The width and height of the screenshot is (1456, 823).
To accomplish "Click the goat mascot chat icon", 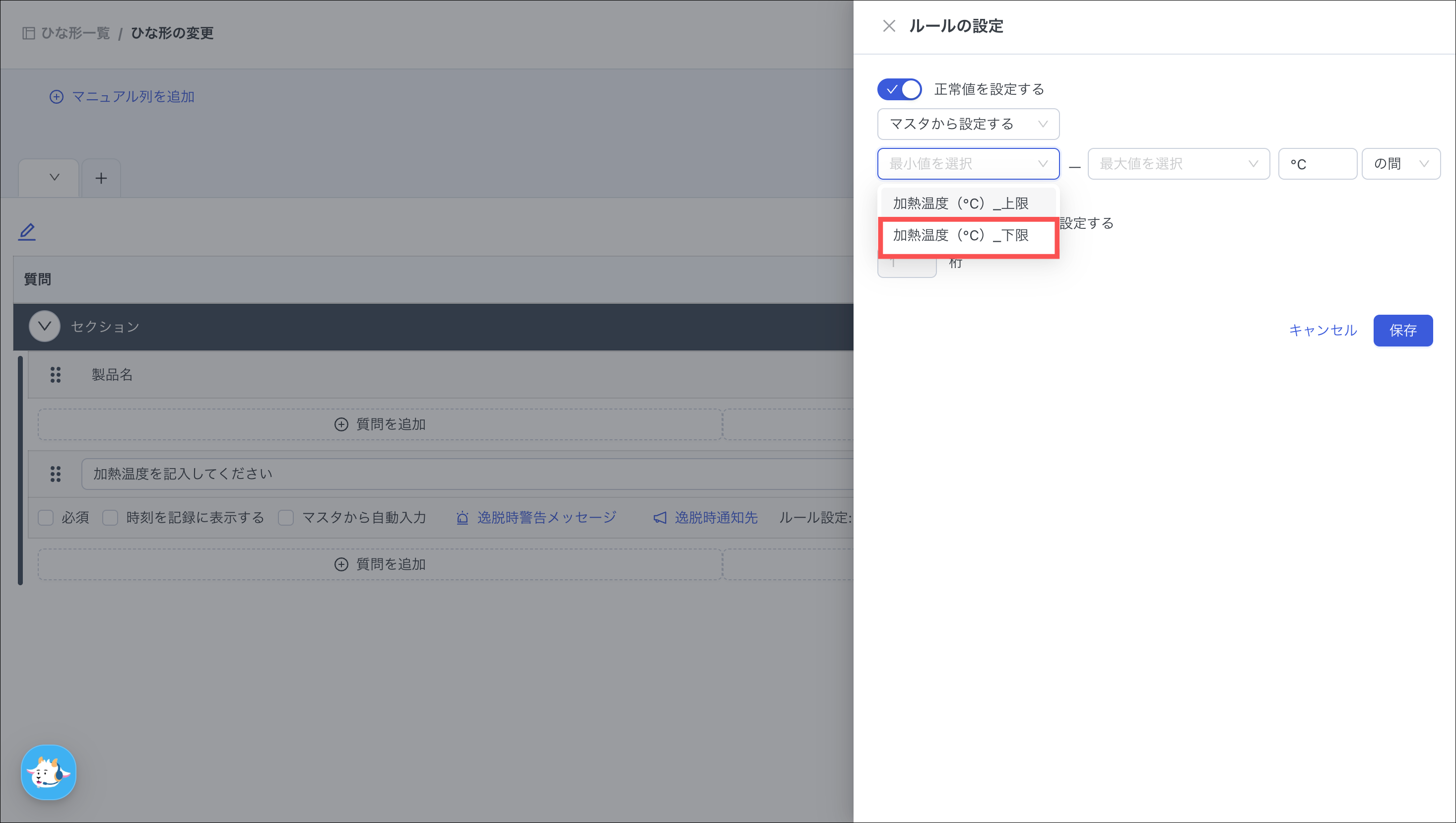I will pos(48,772).
